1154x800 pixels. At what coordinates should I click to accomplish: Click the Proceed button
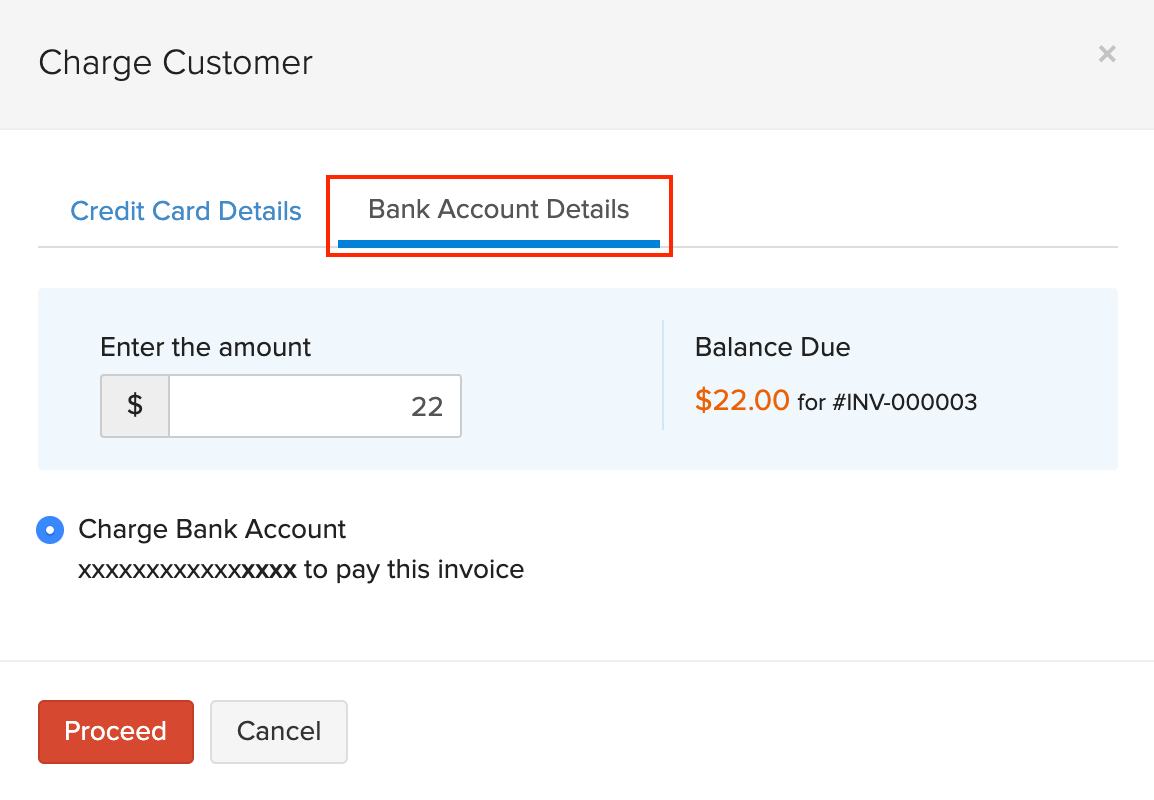[x=115, y=731]
